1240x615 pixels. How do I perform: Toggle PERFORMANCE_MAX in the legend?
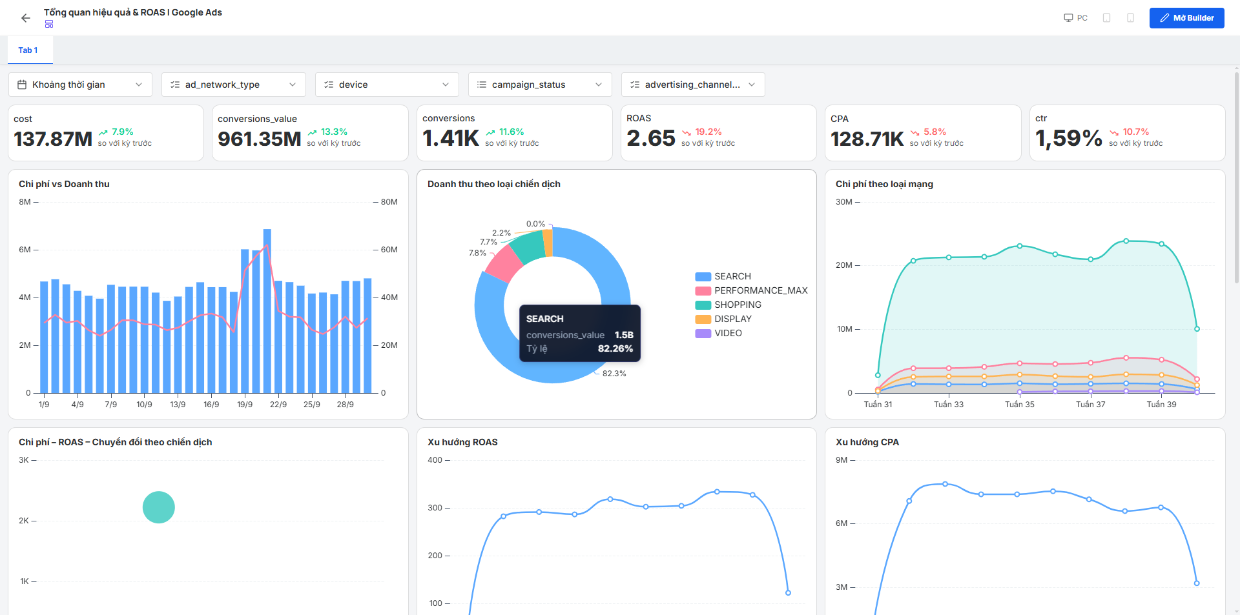pyautogui.click(x=751, y=290)
